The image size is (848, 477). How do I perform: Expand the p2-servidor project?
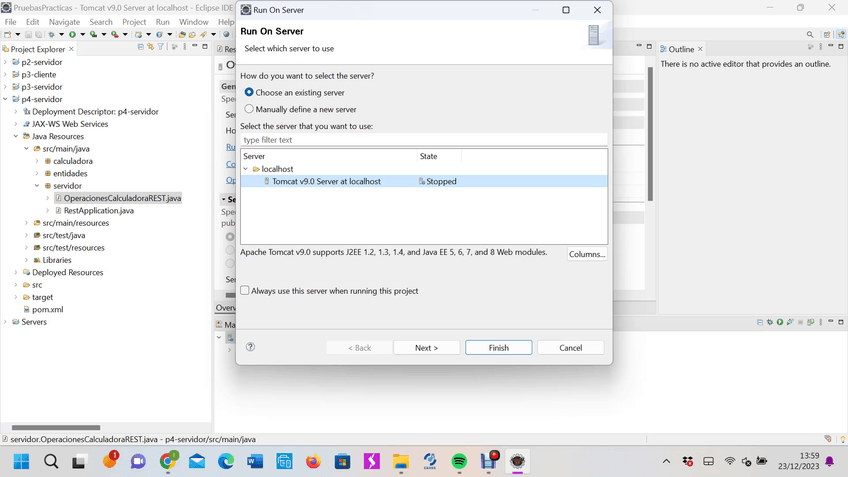5,62
